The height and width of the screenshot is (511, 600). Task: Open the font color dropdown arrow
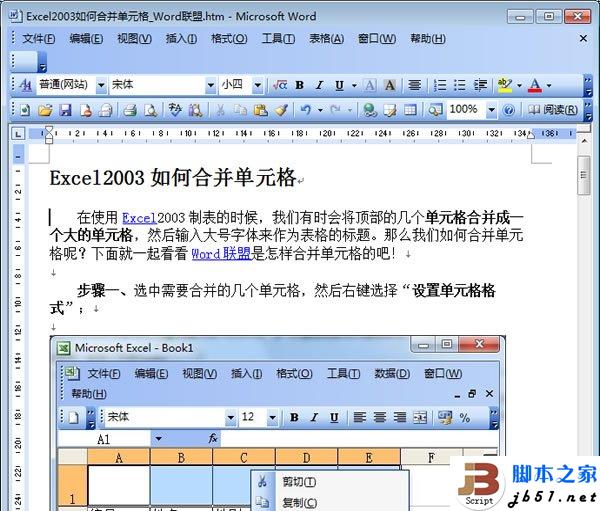tap(549, 85)
